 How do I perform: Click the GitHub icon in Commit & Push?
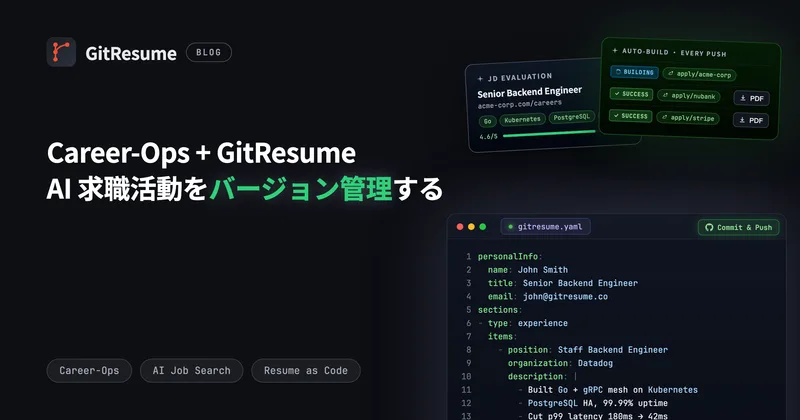click(709, 227)
